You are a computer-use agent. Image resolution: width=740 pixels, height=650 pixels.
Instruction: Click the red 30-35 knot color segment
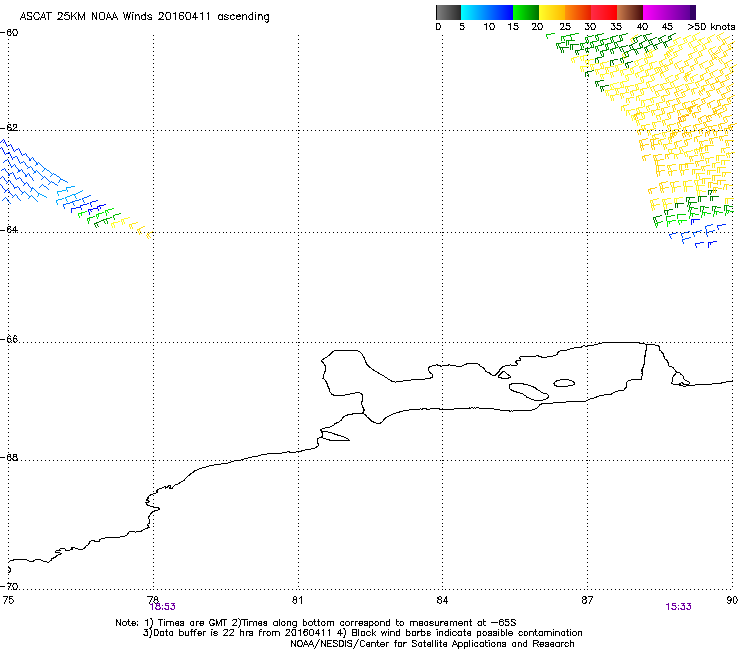(x=604, y=12)
